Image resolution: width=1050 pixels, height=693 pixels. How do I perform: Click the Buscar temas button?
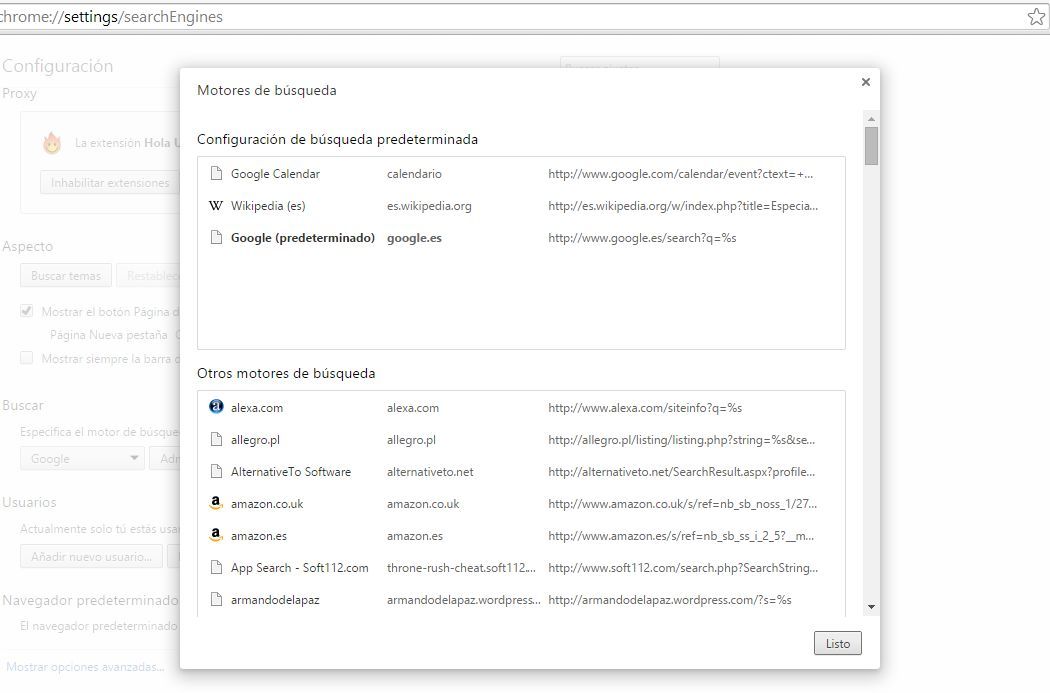click(x=66, y=276)
